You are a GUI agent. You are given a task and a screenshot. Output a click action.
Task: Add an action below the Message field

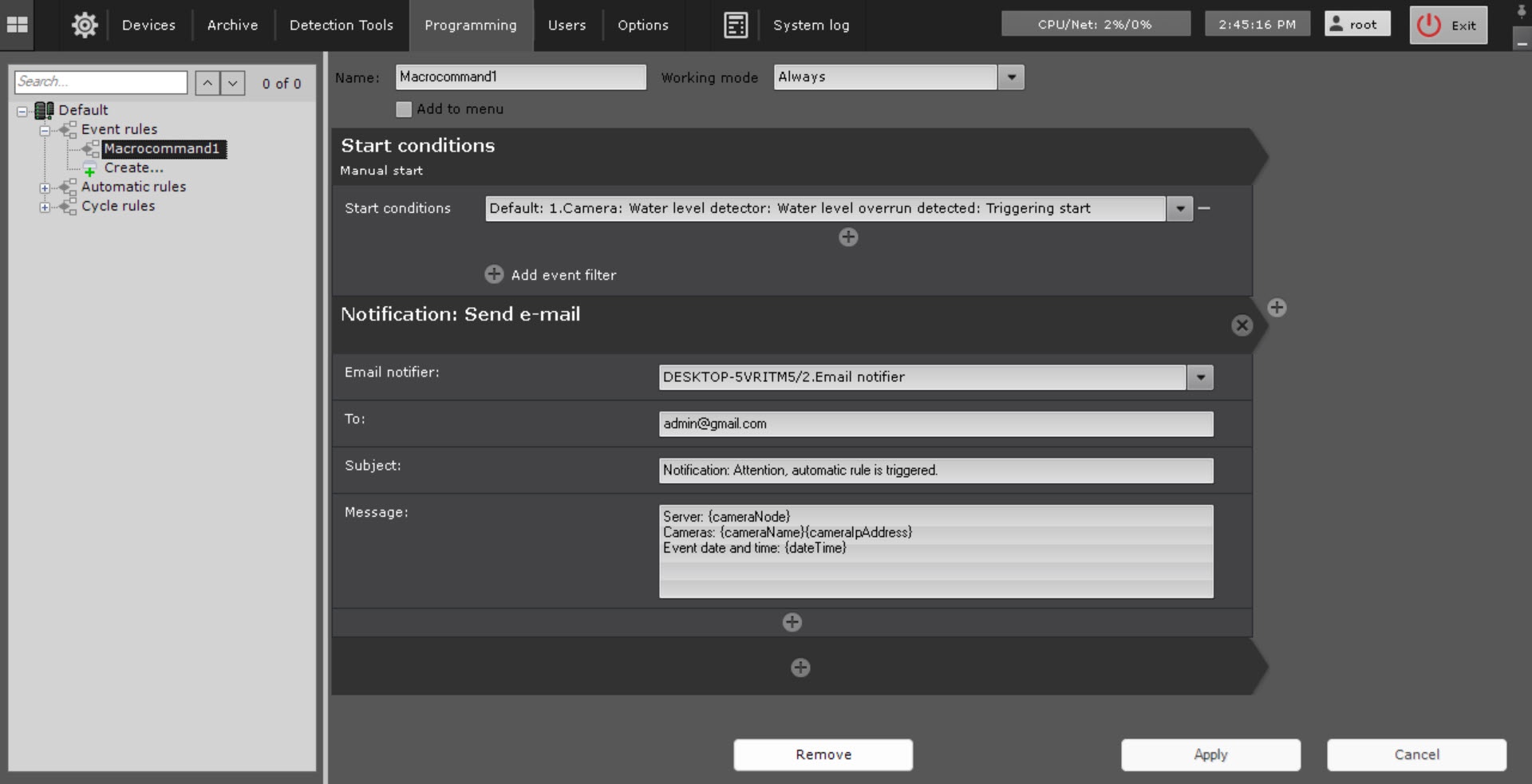click(792, 622)
